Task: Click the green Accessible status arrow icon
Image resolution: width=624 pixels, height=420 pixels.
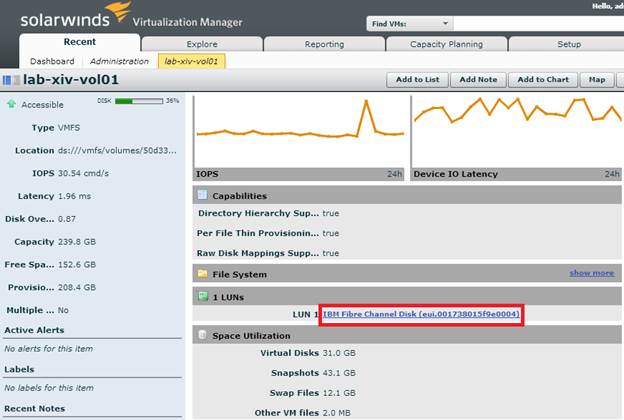Action: pos(11,104)
